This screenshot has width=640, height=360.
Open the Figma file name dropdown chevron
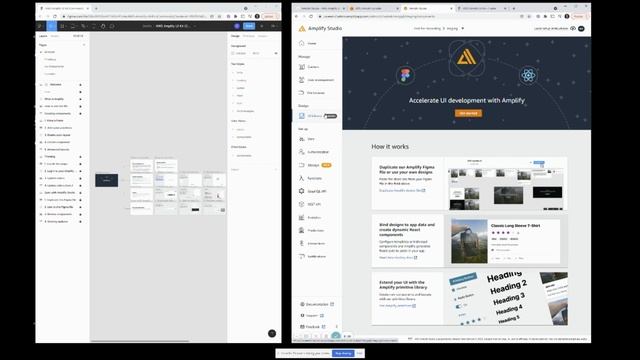point(195,26)
